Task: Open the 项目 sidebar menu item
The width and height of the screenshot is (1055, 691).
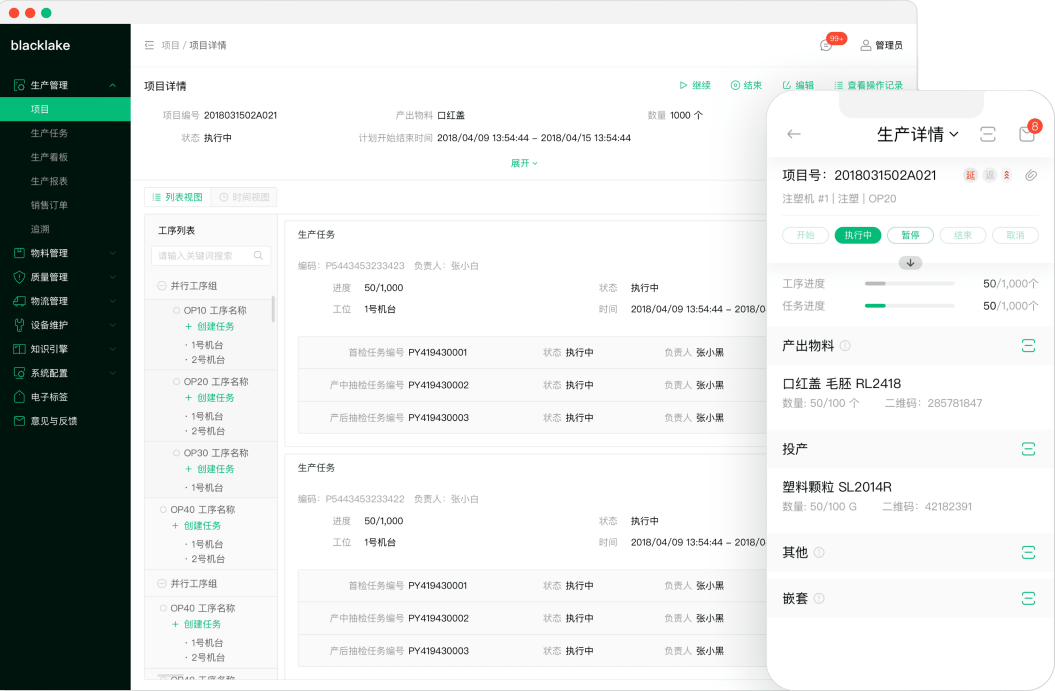Action: click(x=65, y=109)
